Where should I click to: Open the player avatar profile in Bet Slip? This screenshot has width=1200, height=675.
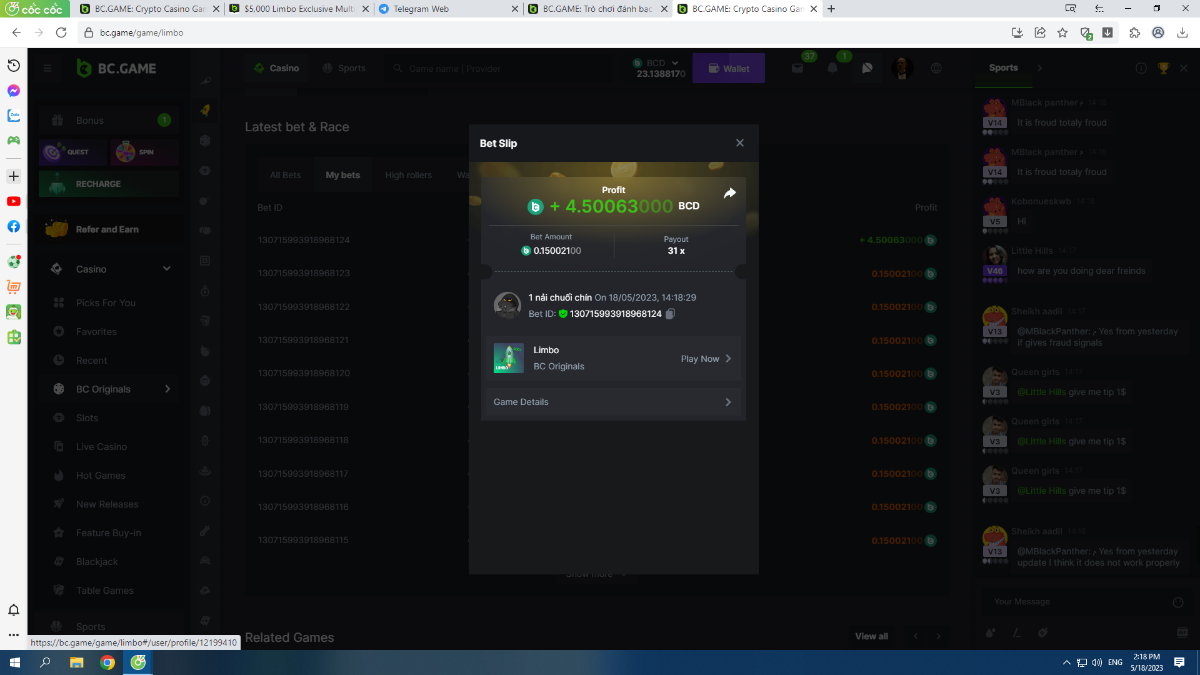(x=507, y=305)
